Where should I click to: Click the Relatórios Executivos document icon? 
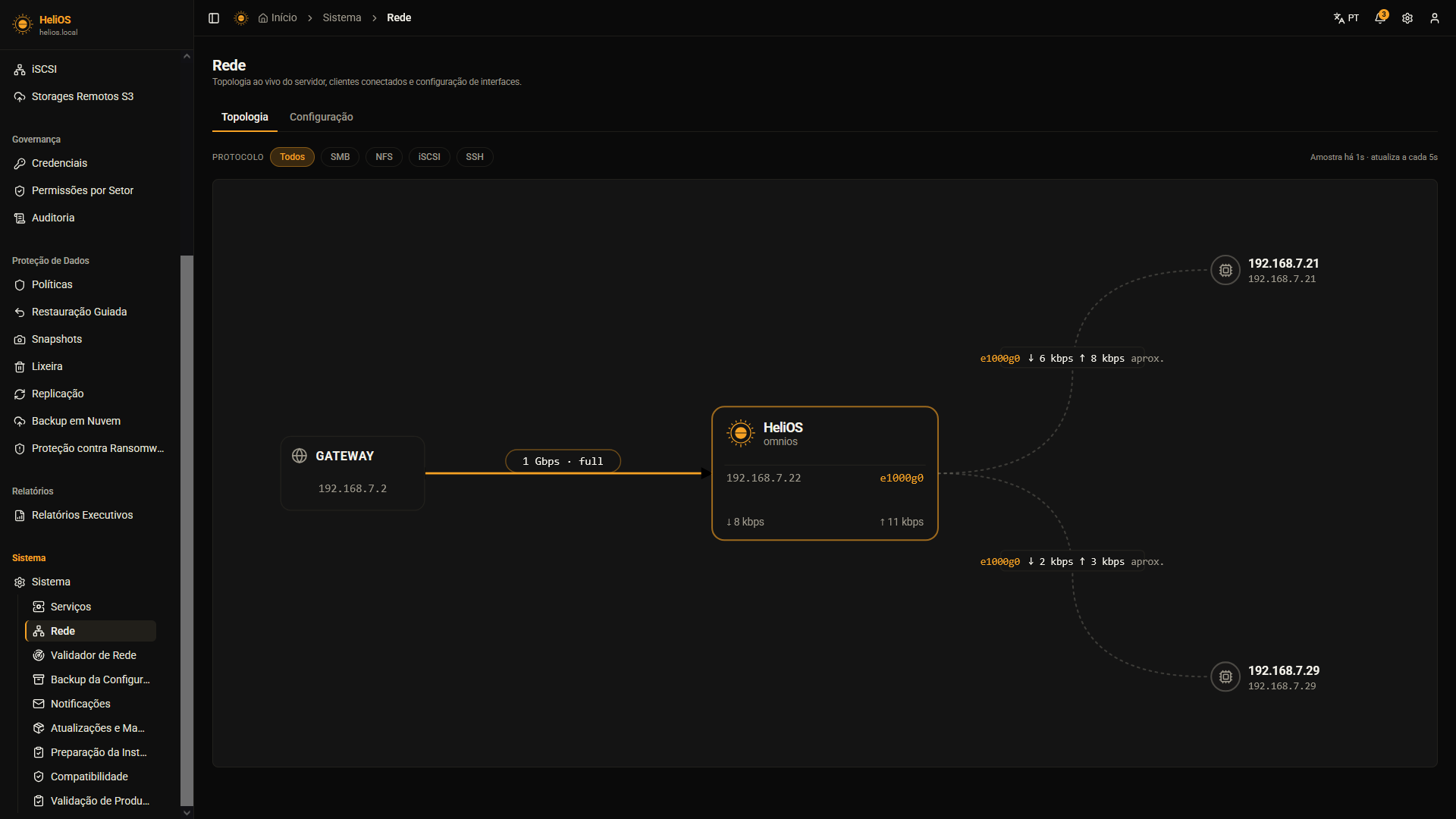(20, 516)
